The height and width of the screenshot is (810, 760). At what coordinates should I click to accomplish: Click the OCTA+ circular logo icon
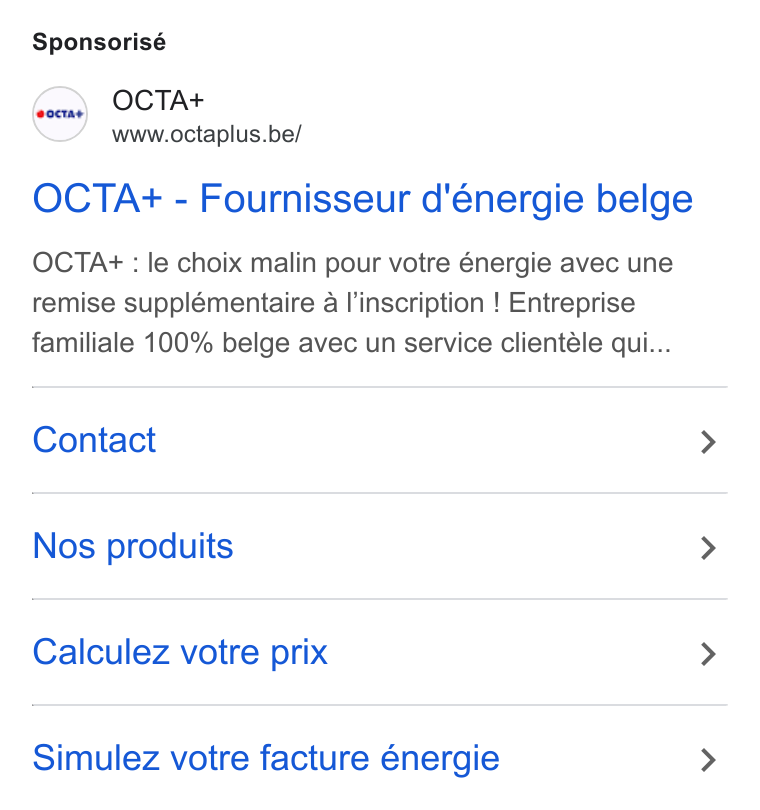[x=60, y=114]
